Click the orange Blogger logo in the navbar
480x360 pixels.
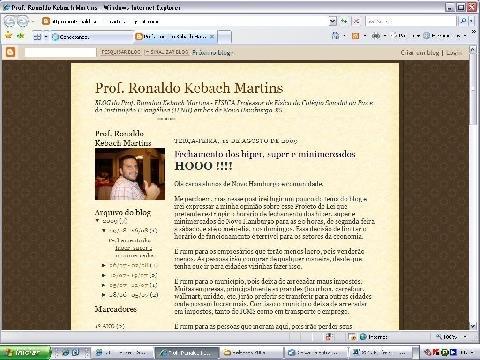11,52
